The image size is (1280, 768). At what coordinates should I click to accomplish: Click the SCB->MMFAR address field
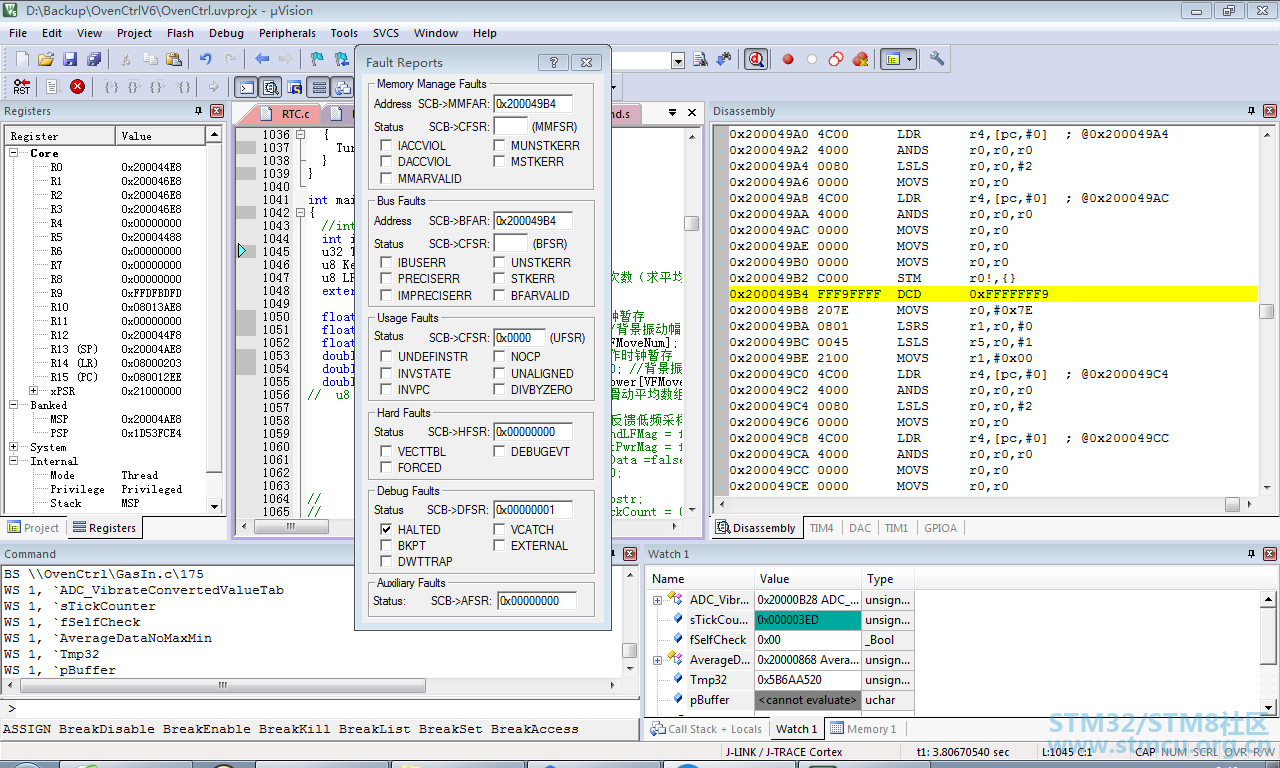(x=532, y=104)
